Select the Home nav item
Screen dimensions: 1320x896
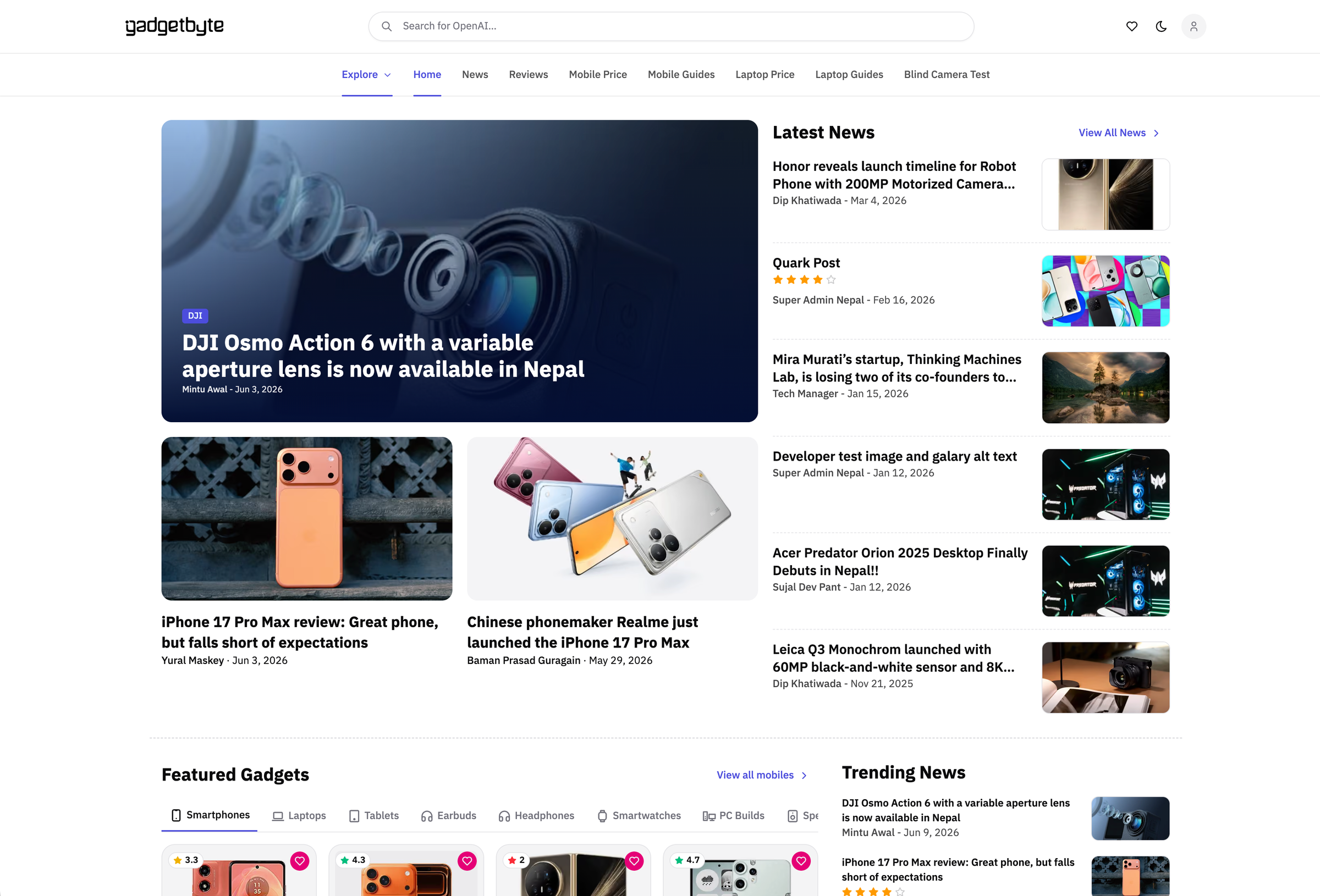tap(427, 74)
